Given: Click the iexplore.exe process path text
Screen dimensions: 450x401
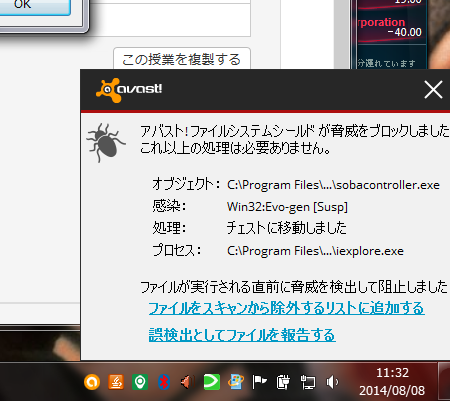Looking at the screenshot, I should [315, 251].
